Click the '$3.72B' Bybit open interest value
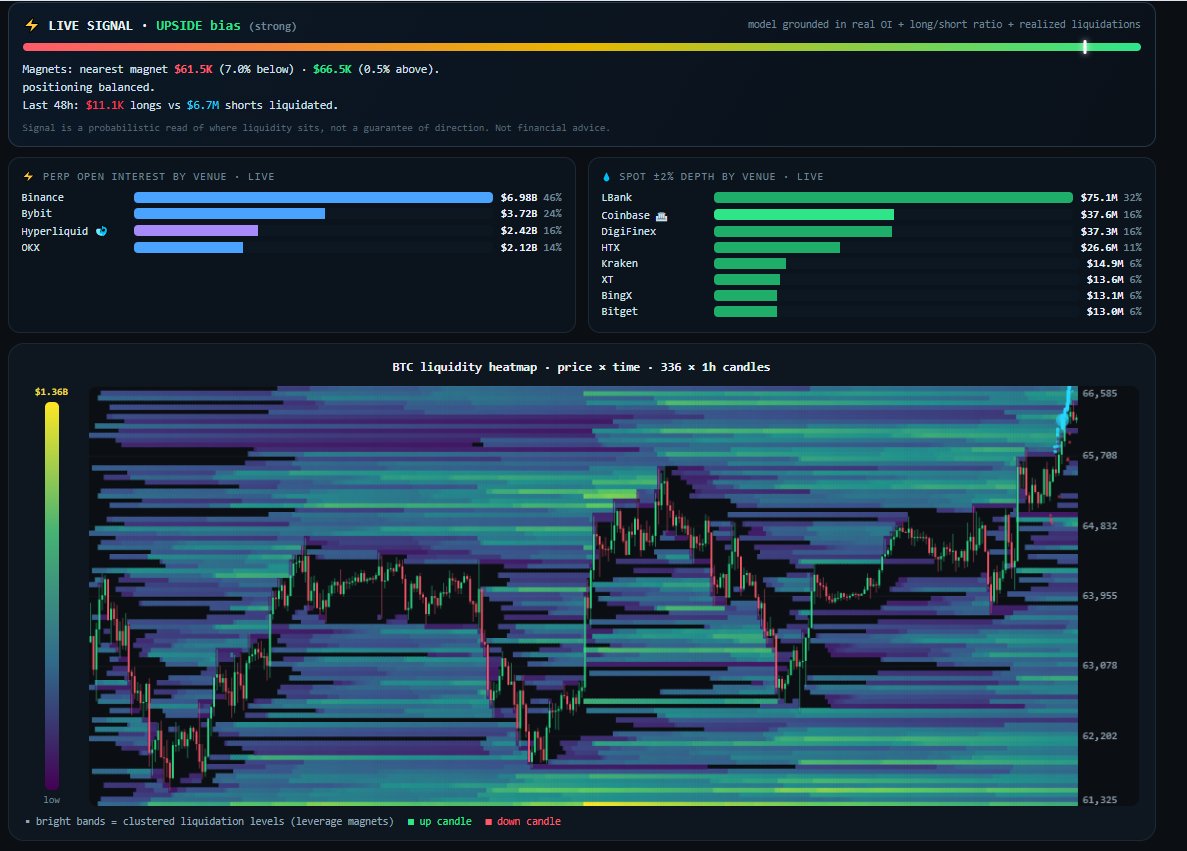Image resolution: width=1187 pixels, height=851 pixels. (x=519, y=214)
